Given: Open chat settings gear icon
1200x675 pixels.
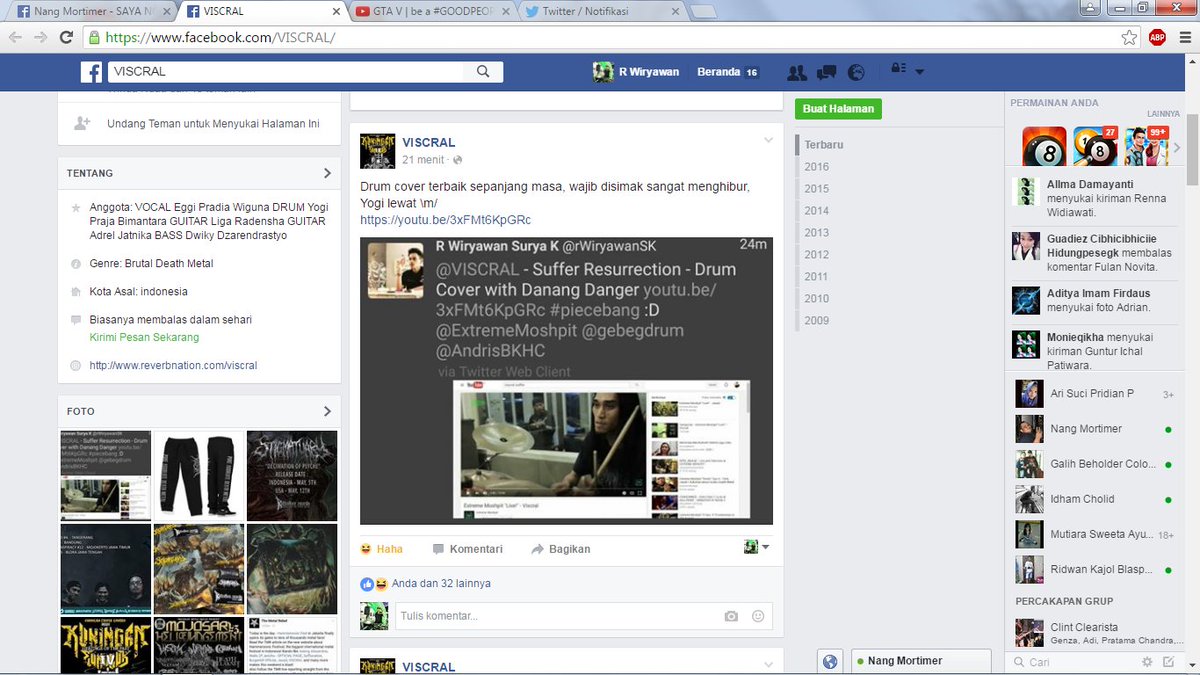Looking at the screenshot, I should (1147, 662).
